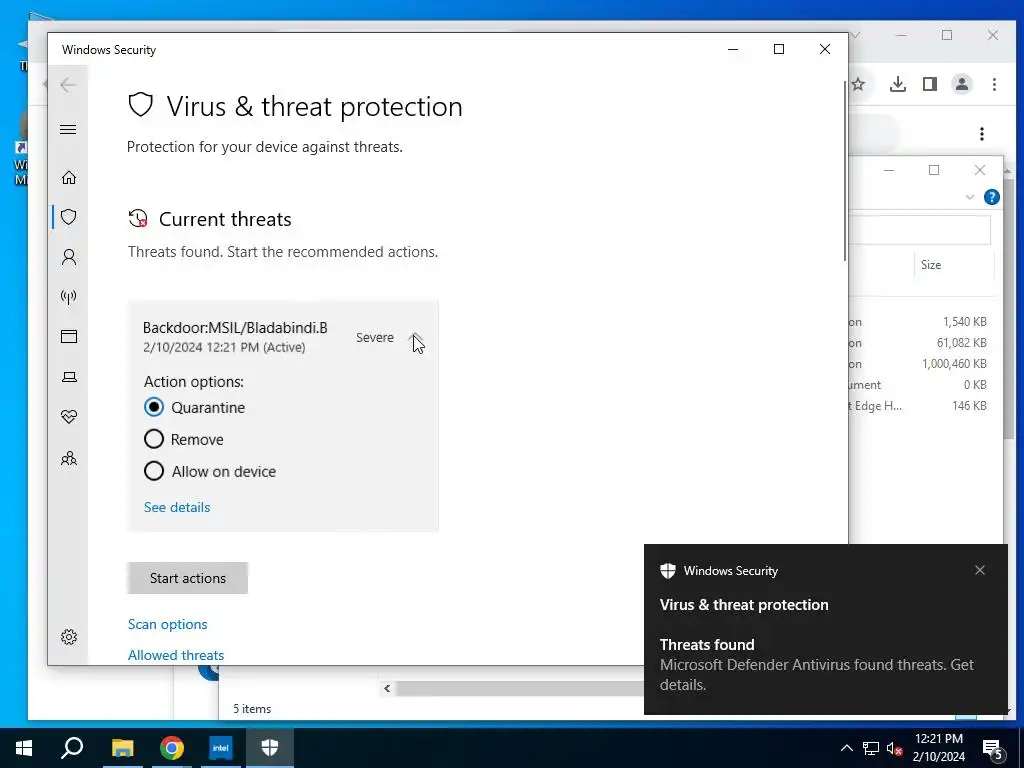Select the 146 KB Edge H... file row

921,406
